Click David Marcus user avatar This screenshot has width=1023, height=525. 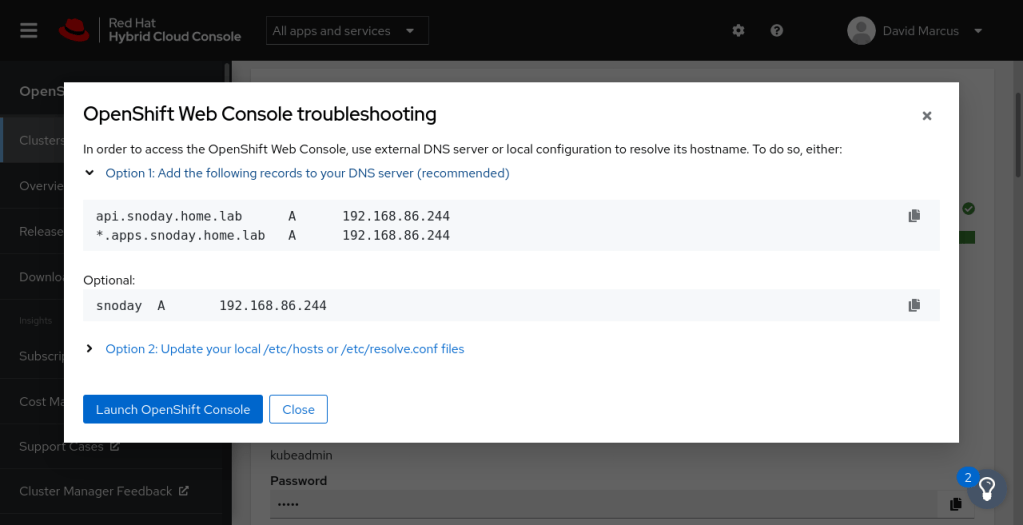click(861, 31)
